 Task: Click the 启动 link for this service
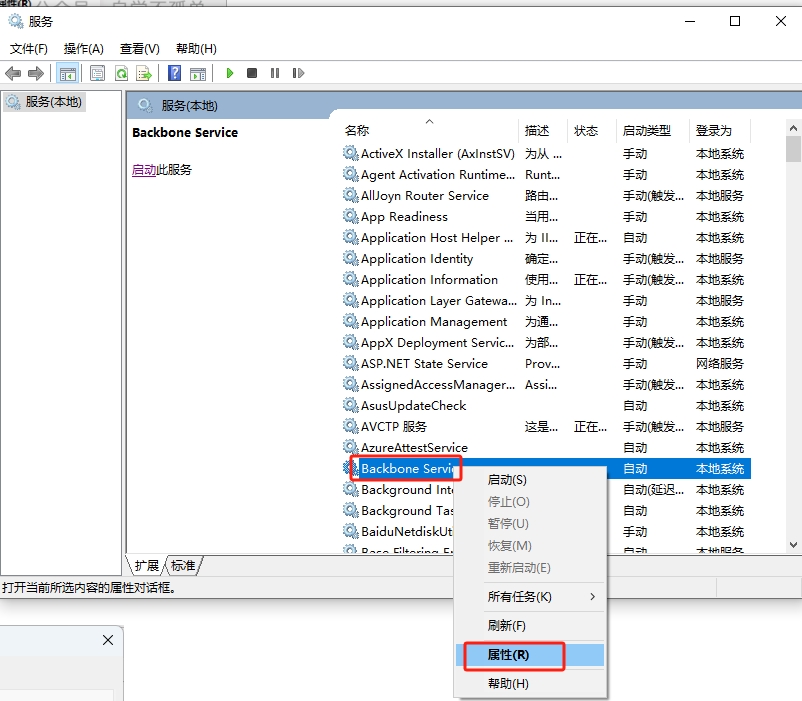[144, 170]
